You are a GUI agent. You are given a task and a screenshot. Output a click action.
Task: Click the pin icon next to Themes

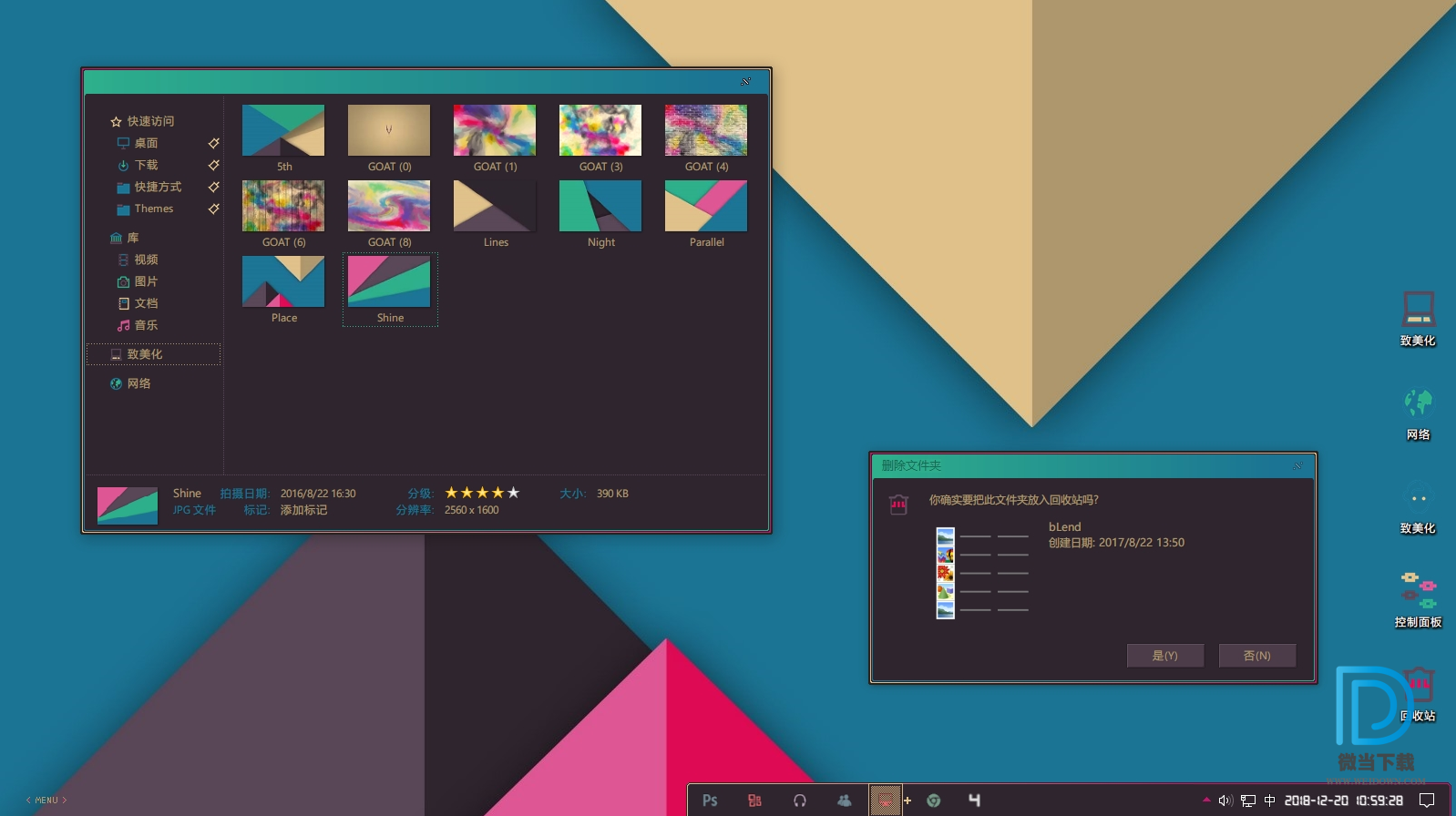(213, 209)
